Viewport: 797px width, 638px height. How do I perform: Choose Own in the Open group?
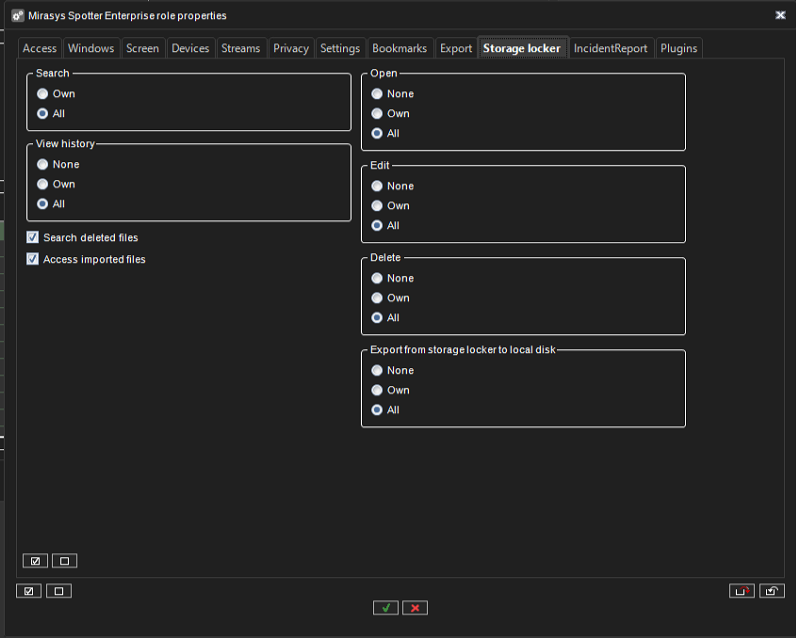click(377, 114)
